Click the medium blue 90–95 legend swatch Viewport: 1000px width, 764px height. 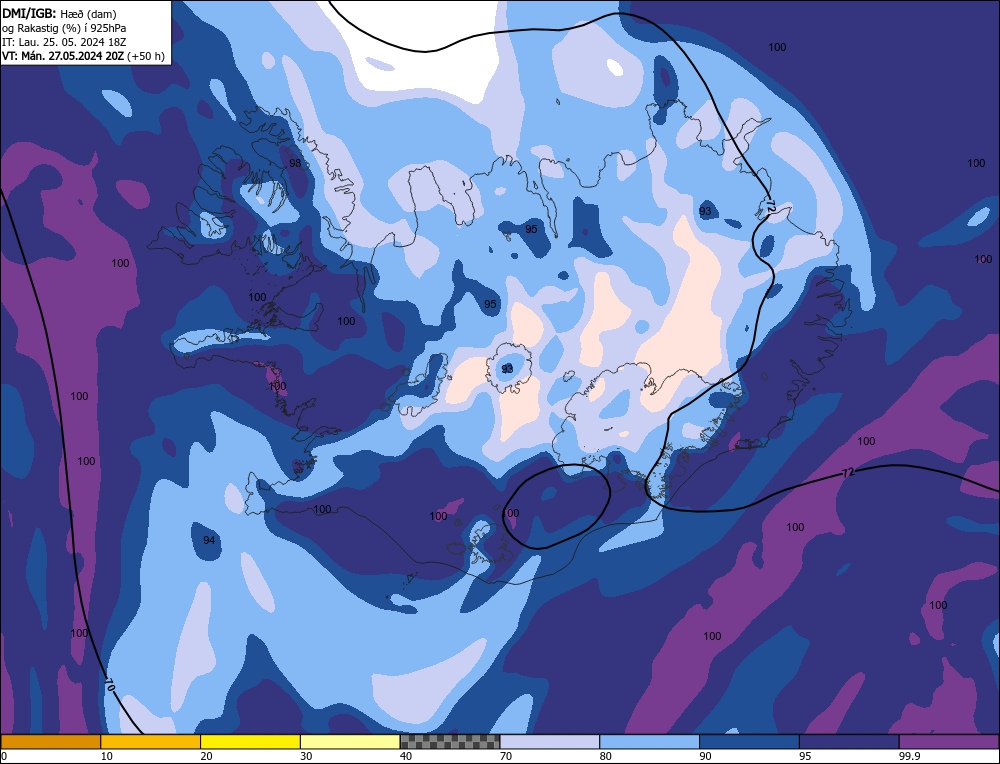click(749, 742)
